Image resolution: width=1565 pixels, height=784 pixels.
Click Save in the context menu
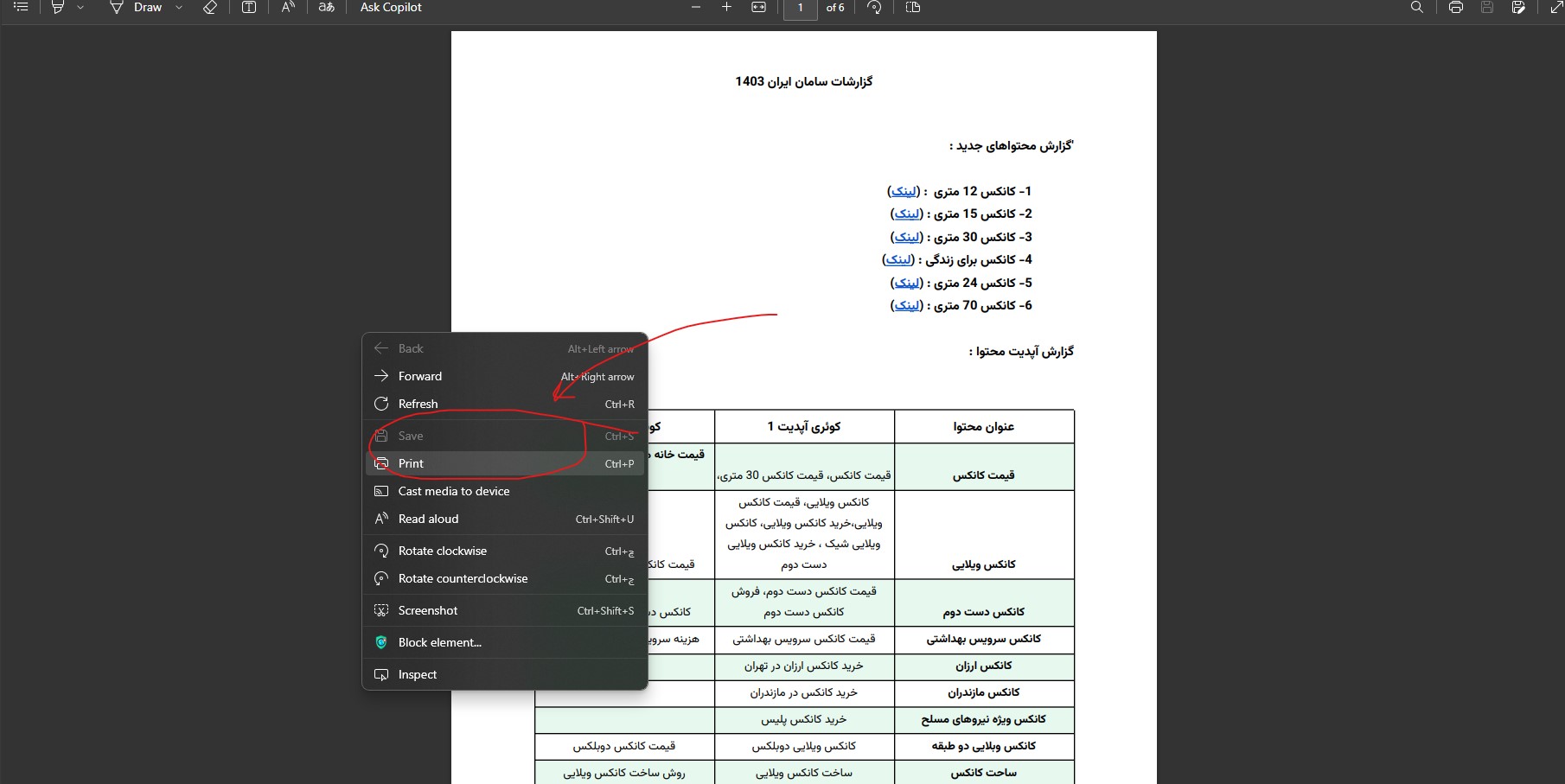point(505,436)
